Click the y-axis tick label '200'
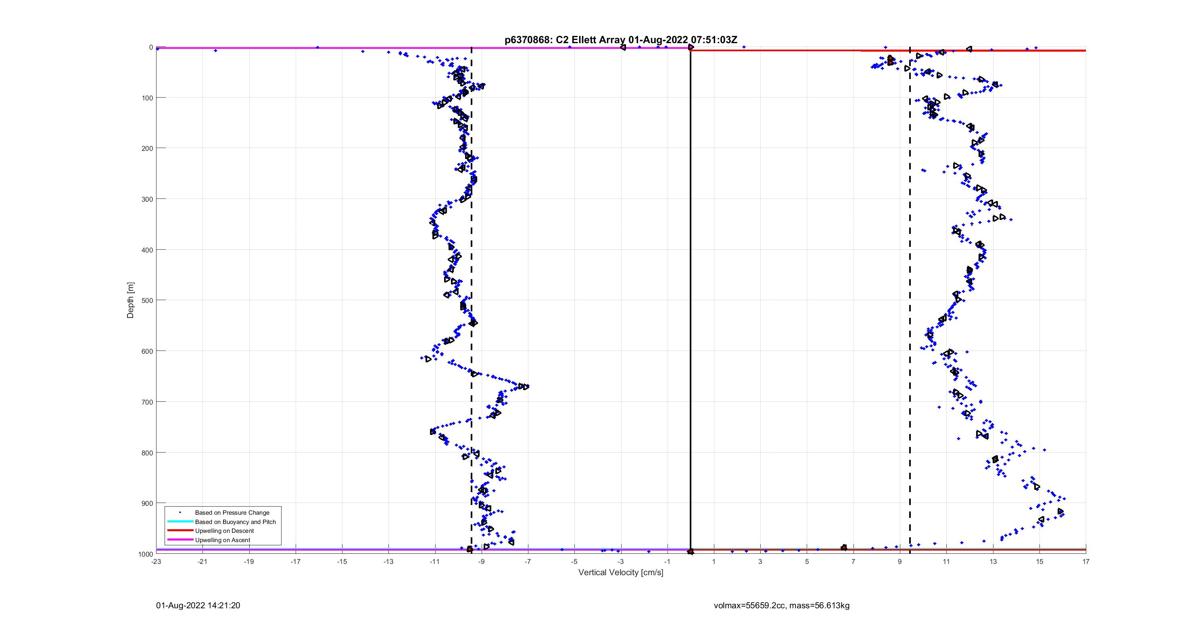 click(146, 148)
